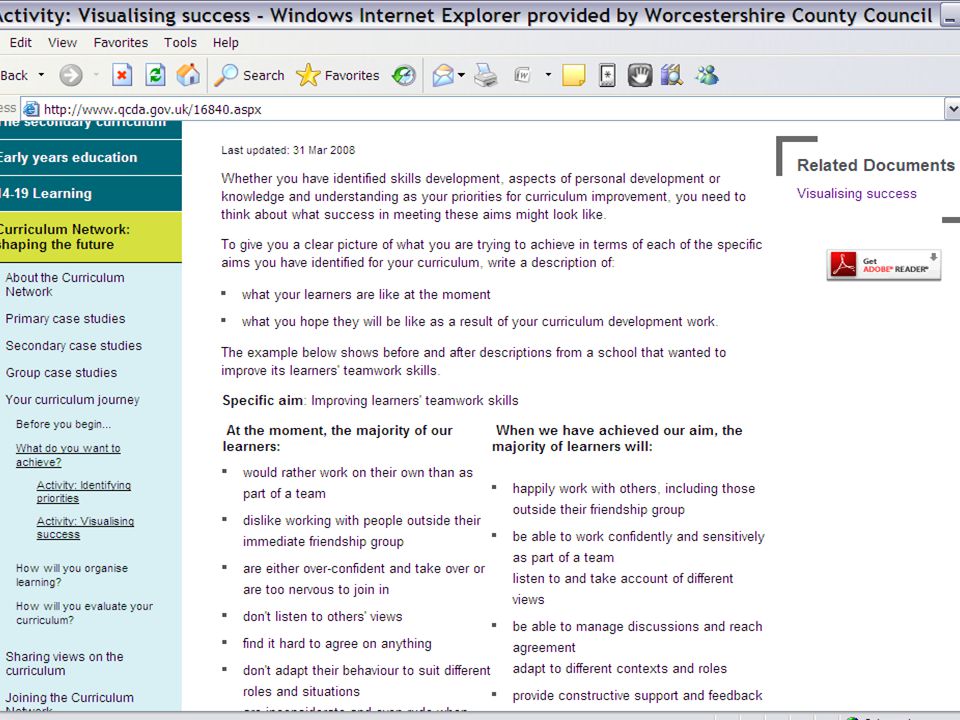Expand the Edit button dropdown arrow
960x720 pixels.
click(548, 75)
